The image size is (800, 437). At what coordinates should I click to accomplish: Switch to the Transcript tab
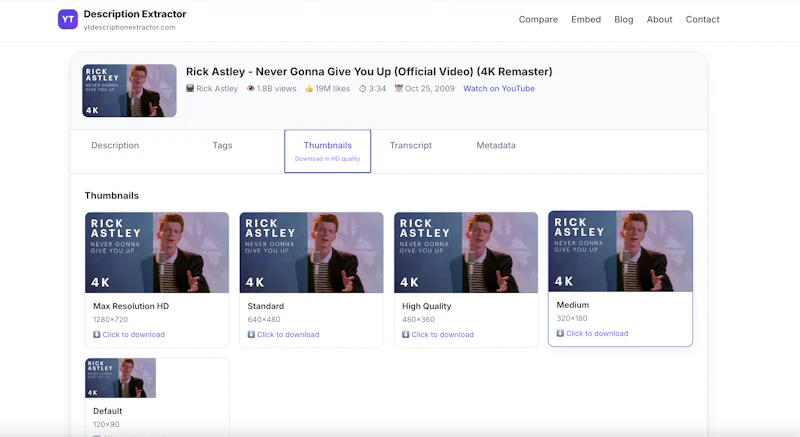pos(411,145)
